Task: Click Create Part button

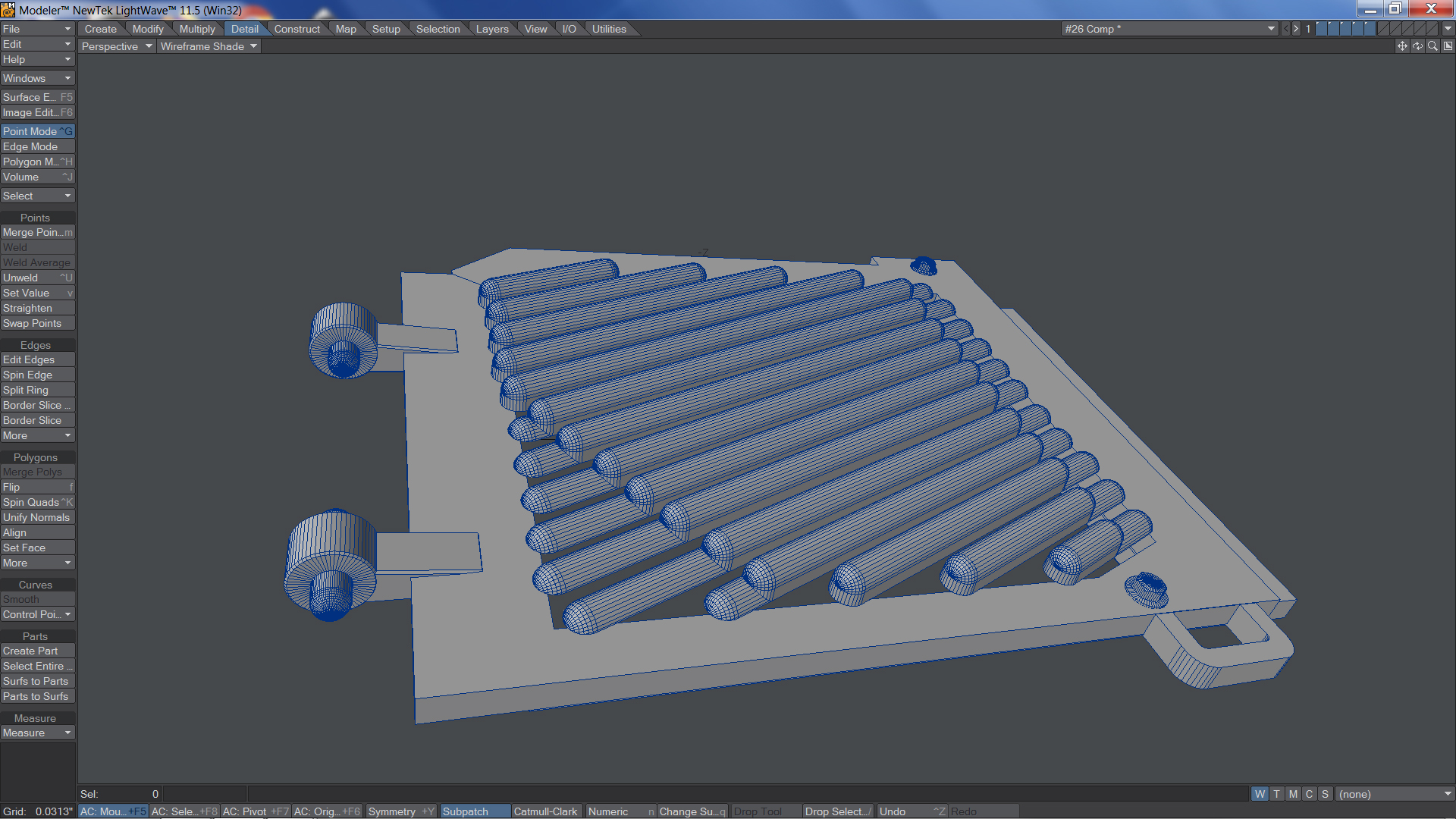Action: (x=37, y=651)
